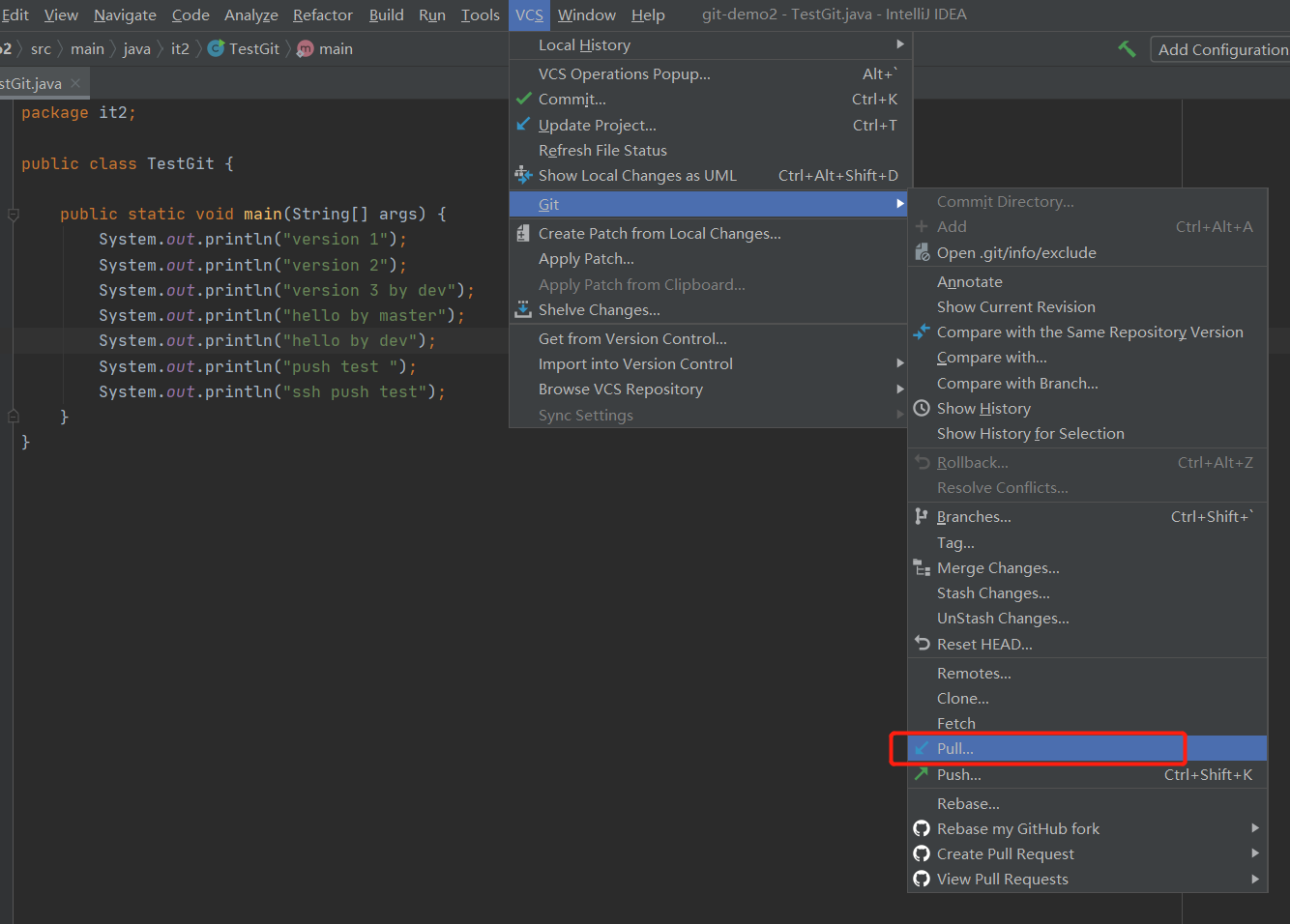Select VCS Operations Popup menu item

tap(709, 73)
